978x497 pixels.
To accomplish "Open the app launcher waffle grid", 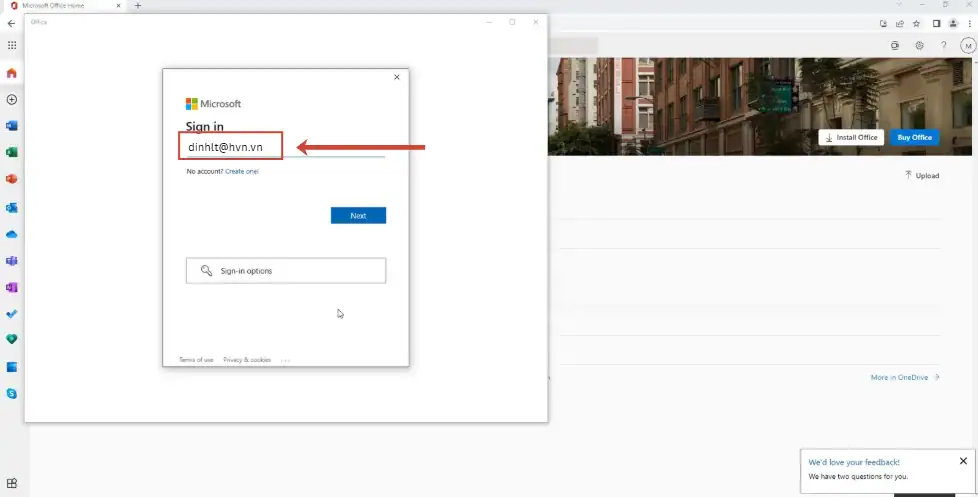I will coord(12,46).
